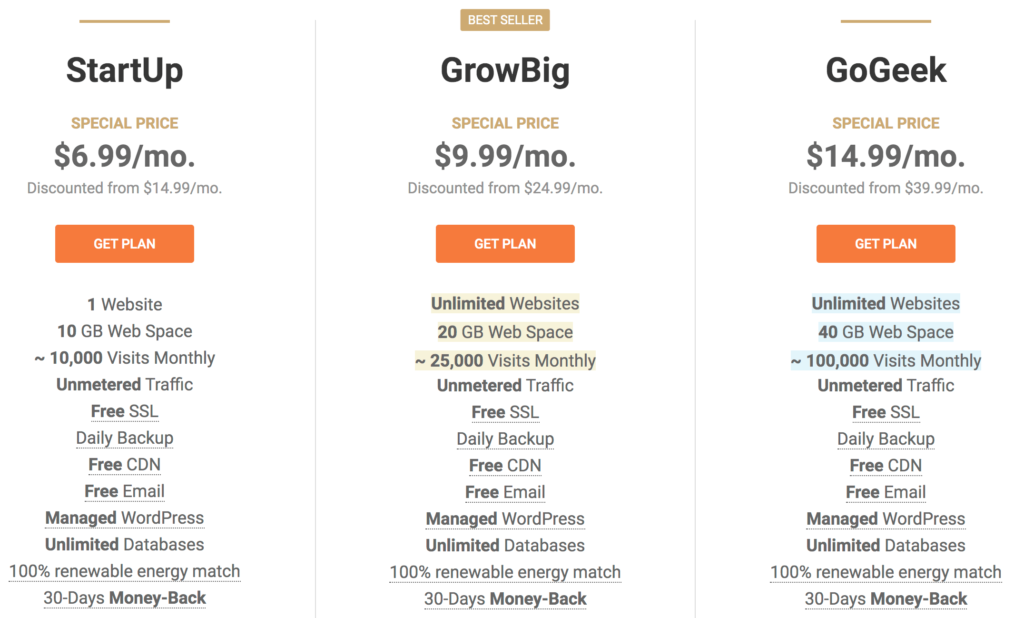Click the BEST SELLER badge
1024x618 pixels.
tap(505, 20)
